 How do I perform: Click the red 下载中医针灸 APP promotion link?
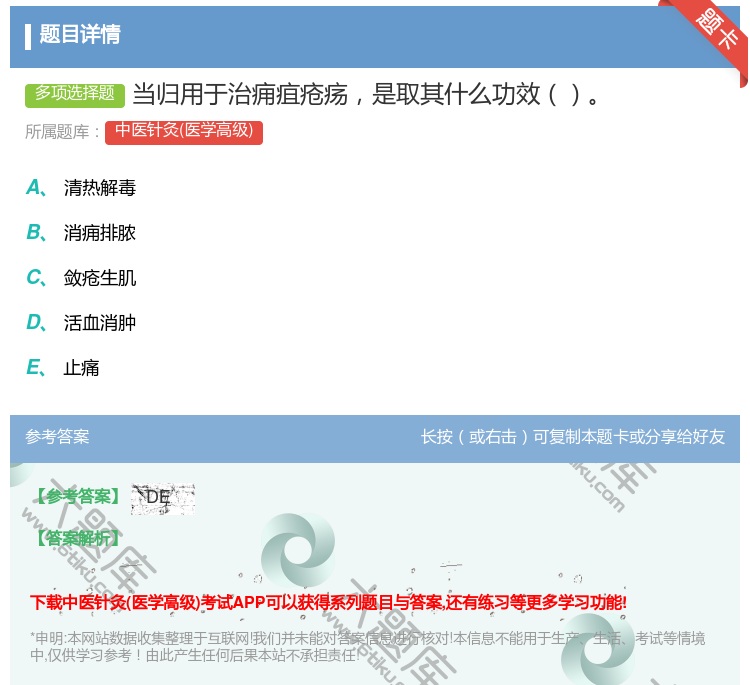click(x=328, y=602)
